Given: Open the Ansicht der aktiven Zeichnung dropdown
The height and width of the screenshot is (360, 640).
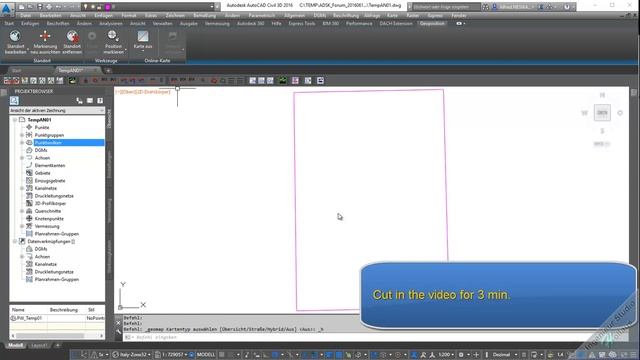Looking at the screenshot, I should point(57,110).
